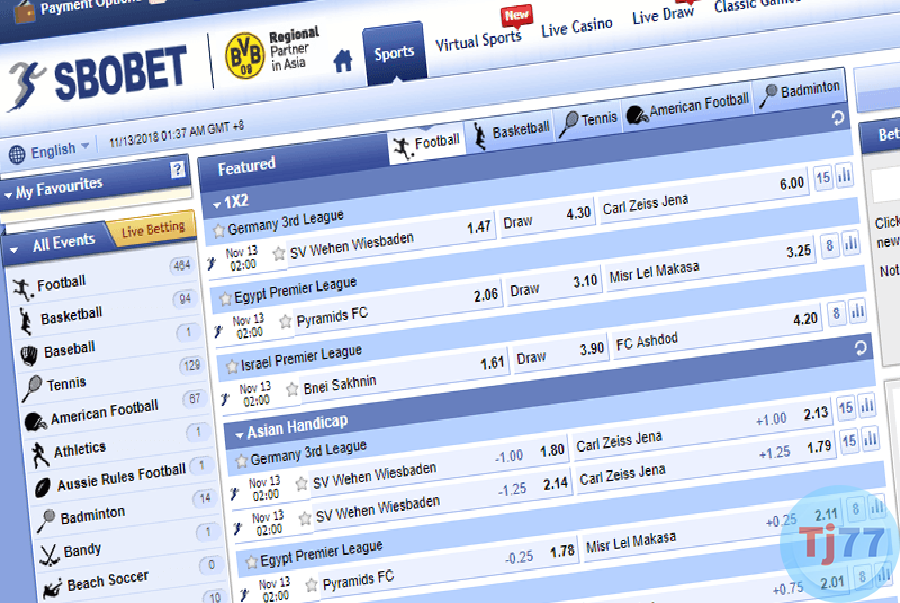
Task: Open the Virtual Sports menu tab
Action: 478,42
